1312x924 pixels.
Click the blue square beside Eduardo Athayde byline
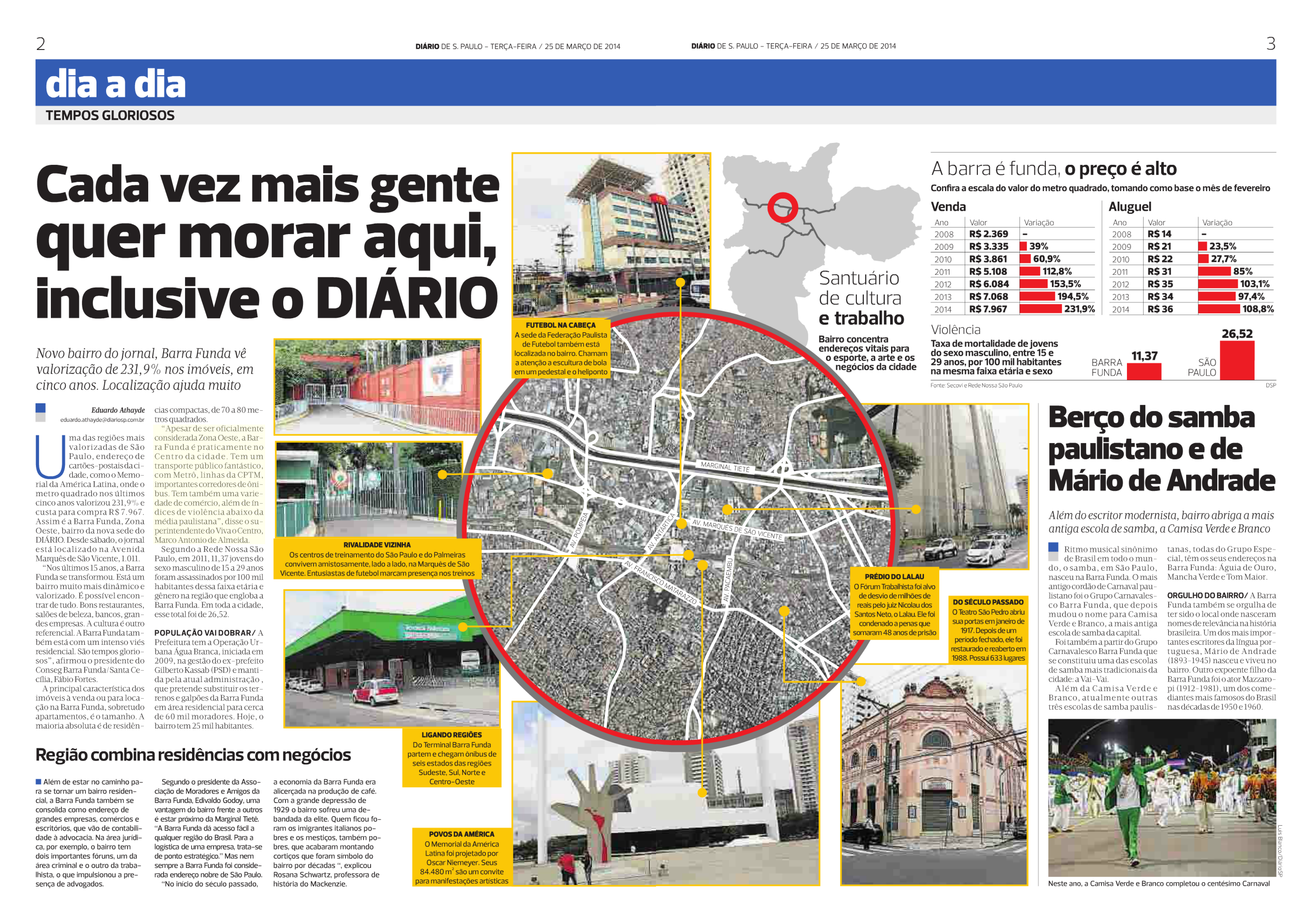(41, 408)
